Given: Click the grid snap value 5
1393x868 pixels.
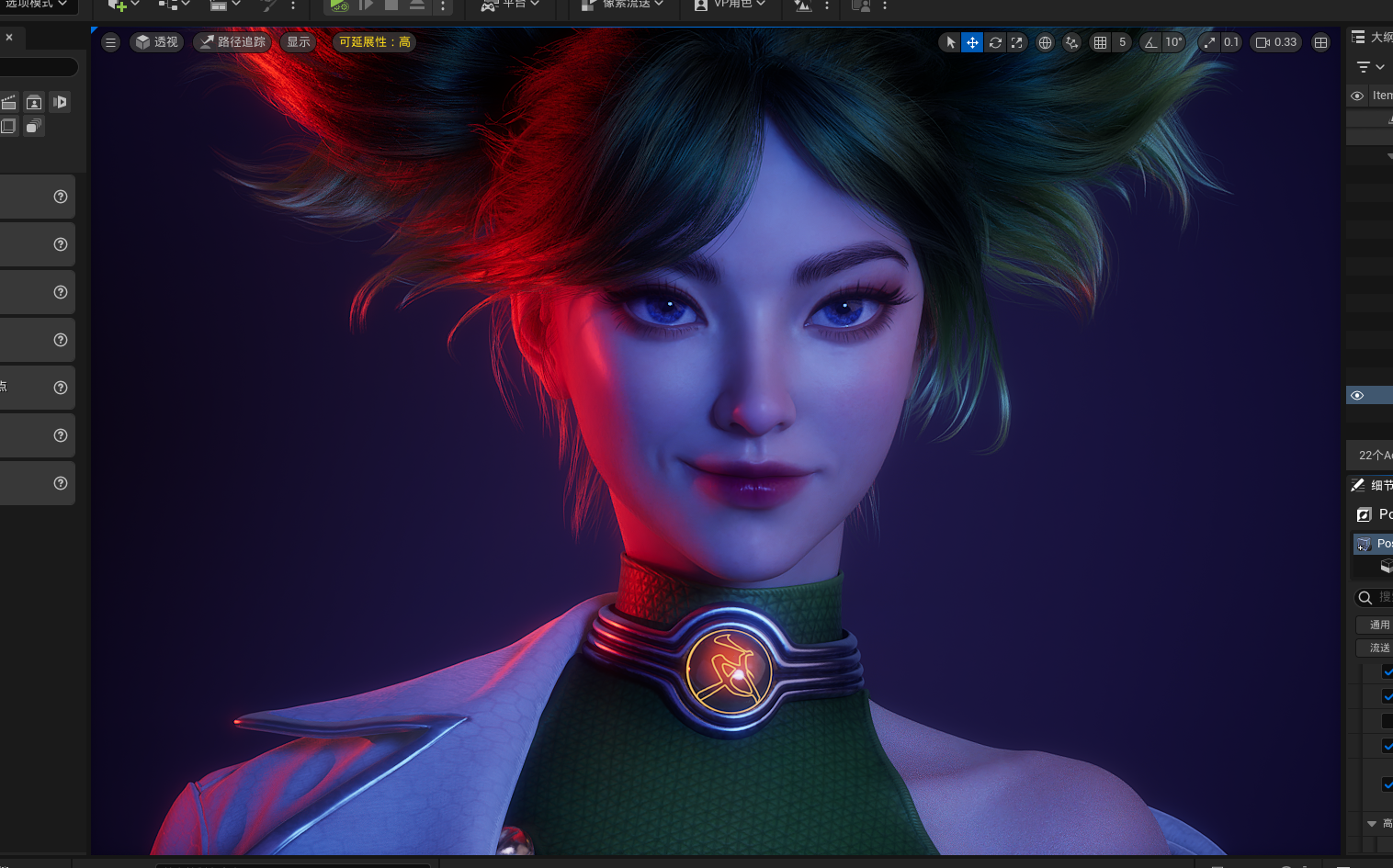Looking at the screenshot, I should point(1122,42).
